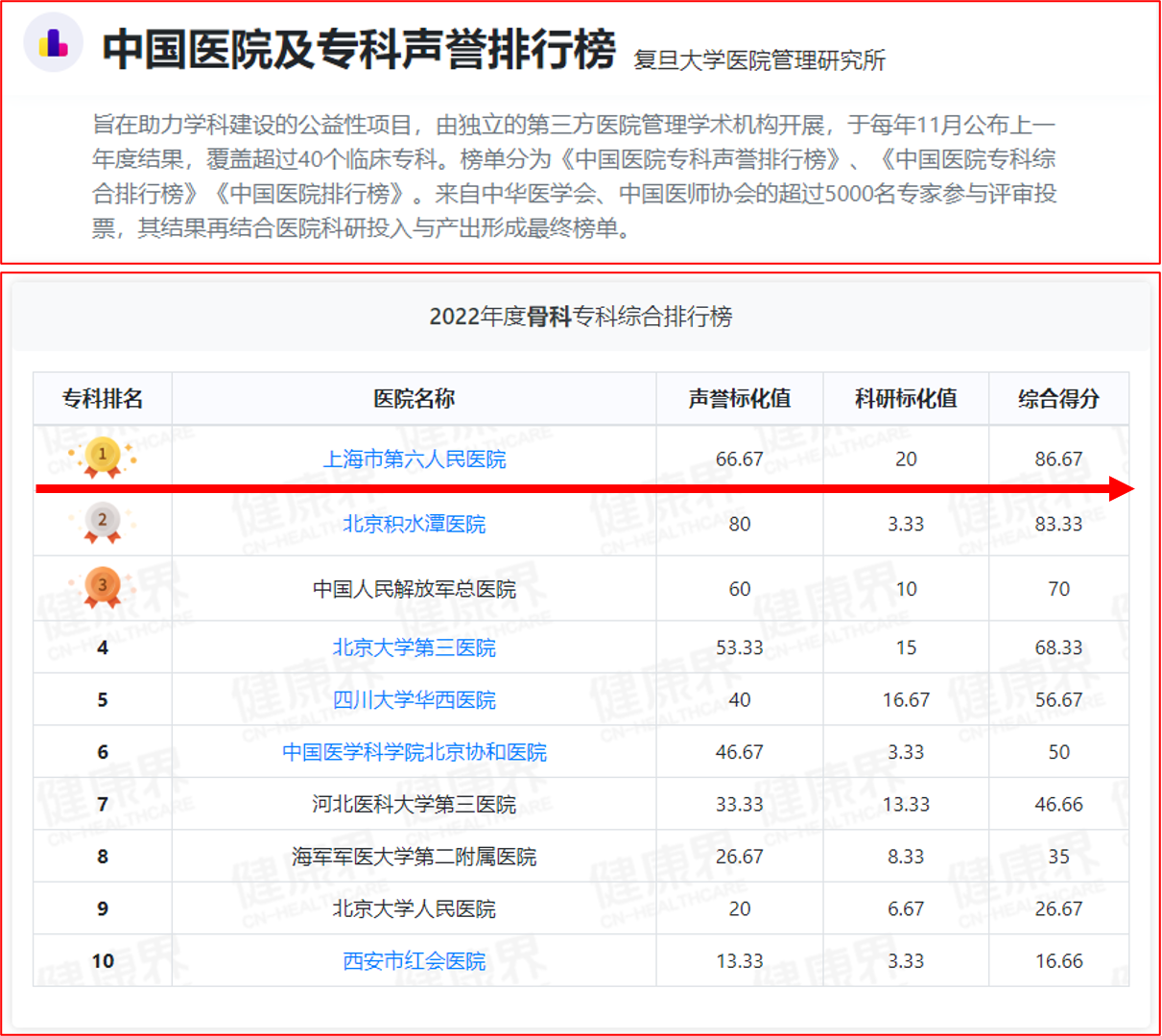Click research value 6.67 cell

click(x=907, y=908)
